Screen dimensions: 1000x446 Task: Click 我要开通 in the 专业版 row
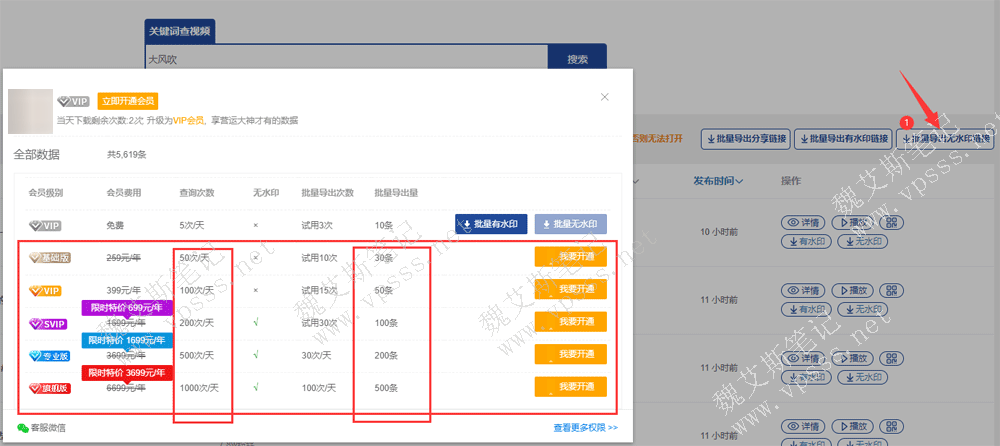(x=570, y=354)
